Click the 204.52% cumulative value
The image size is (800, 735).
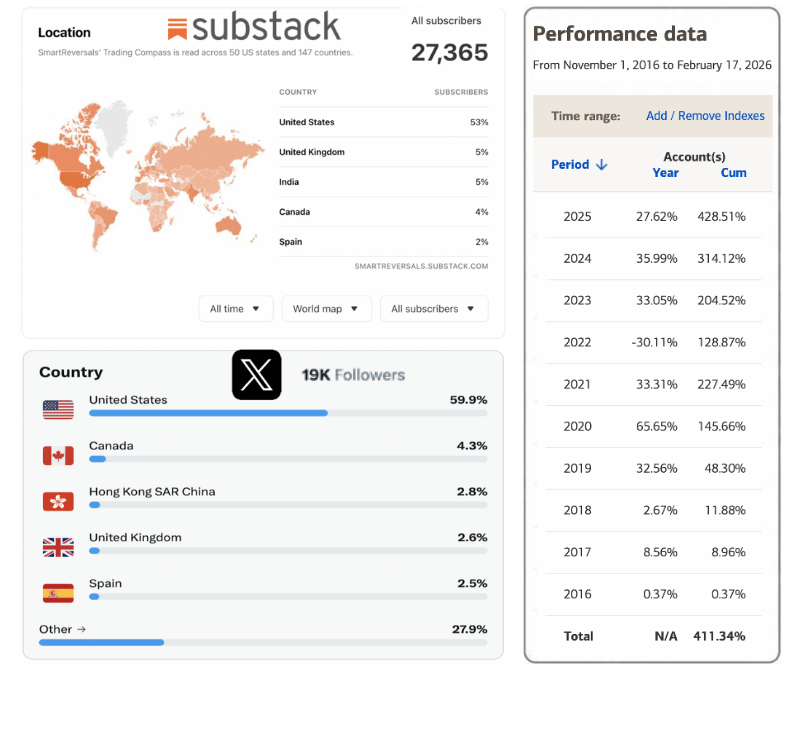pos(721,300)
